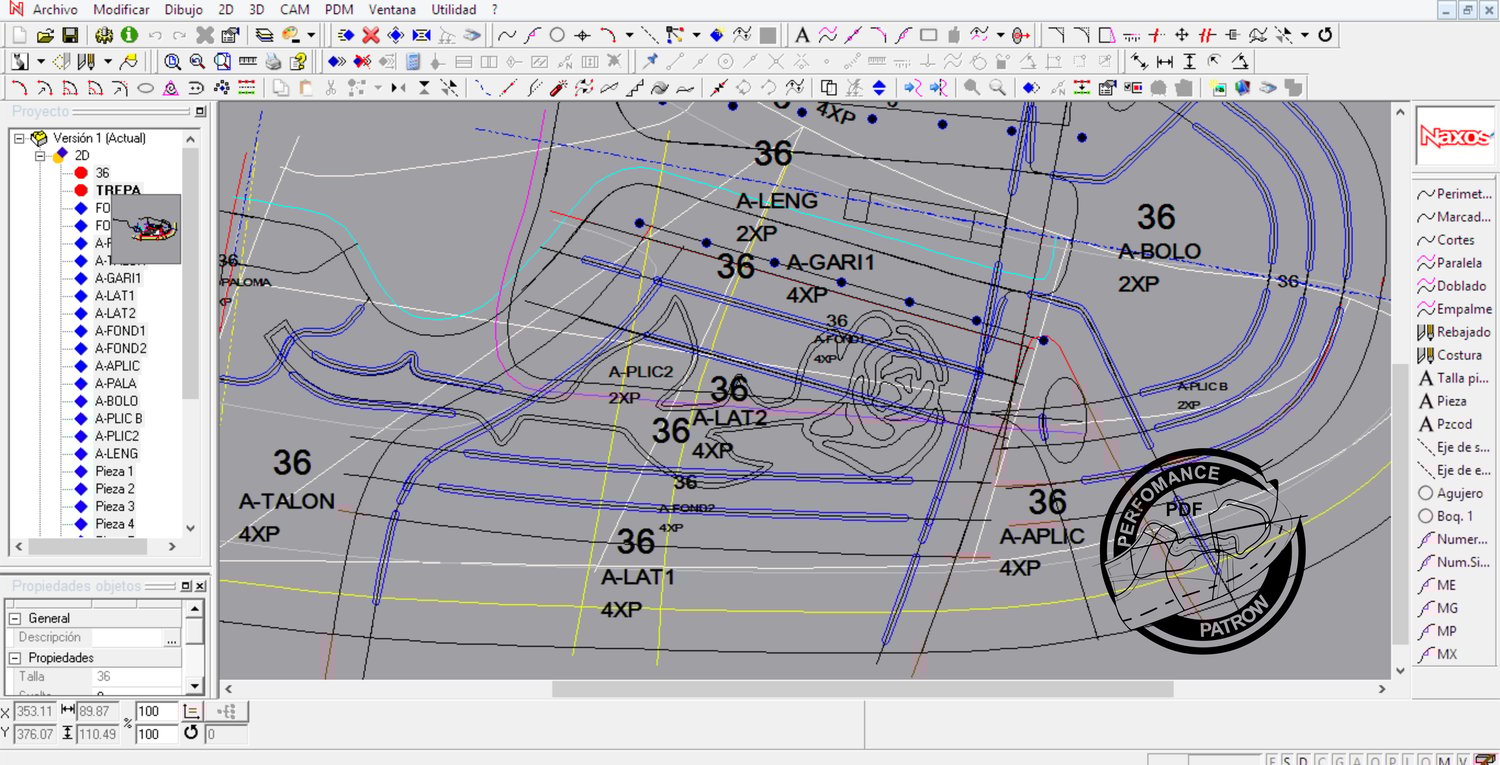Screen dimensions: 1500x765
Task: Click the green information icon
Action: (129, 35)
